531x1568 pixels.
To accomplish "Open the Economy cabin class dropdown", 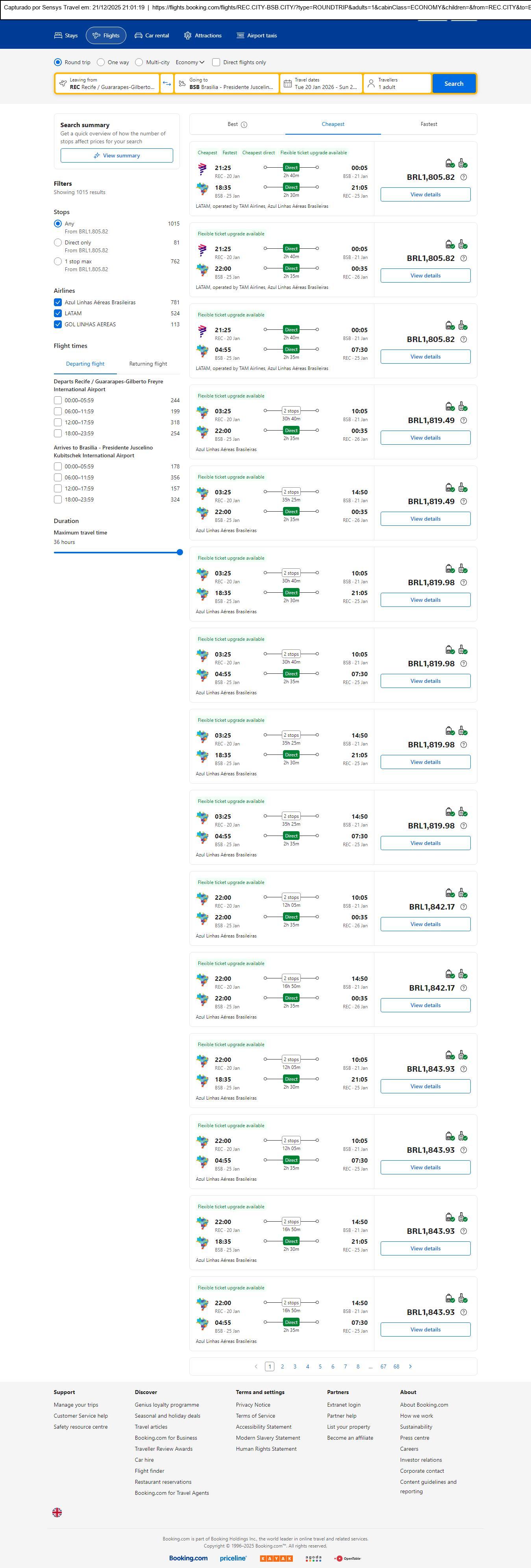I will [190, 62].
